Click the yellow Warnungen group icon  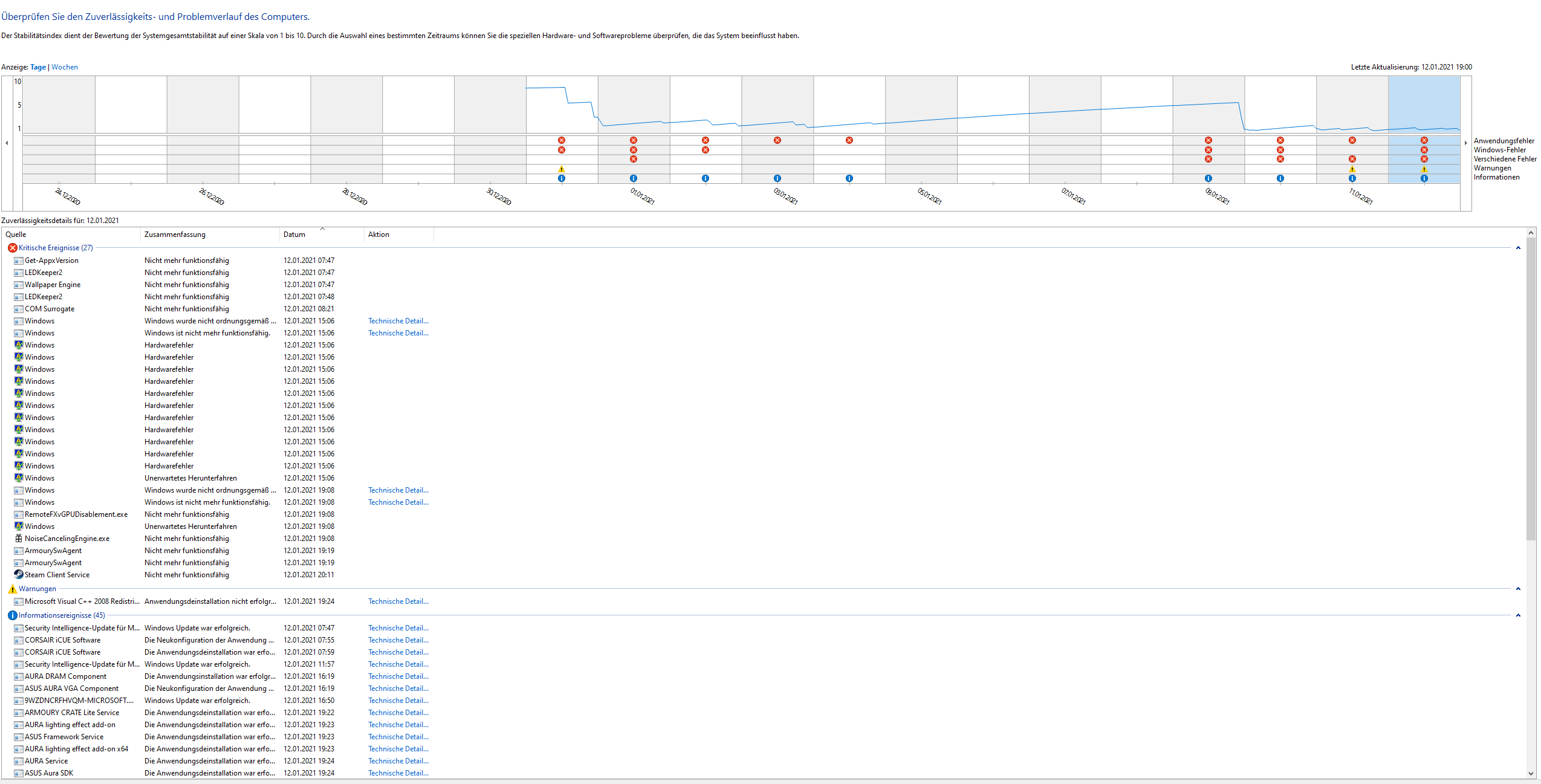tap(12, 589)
